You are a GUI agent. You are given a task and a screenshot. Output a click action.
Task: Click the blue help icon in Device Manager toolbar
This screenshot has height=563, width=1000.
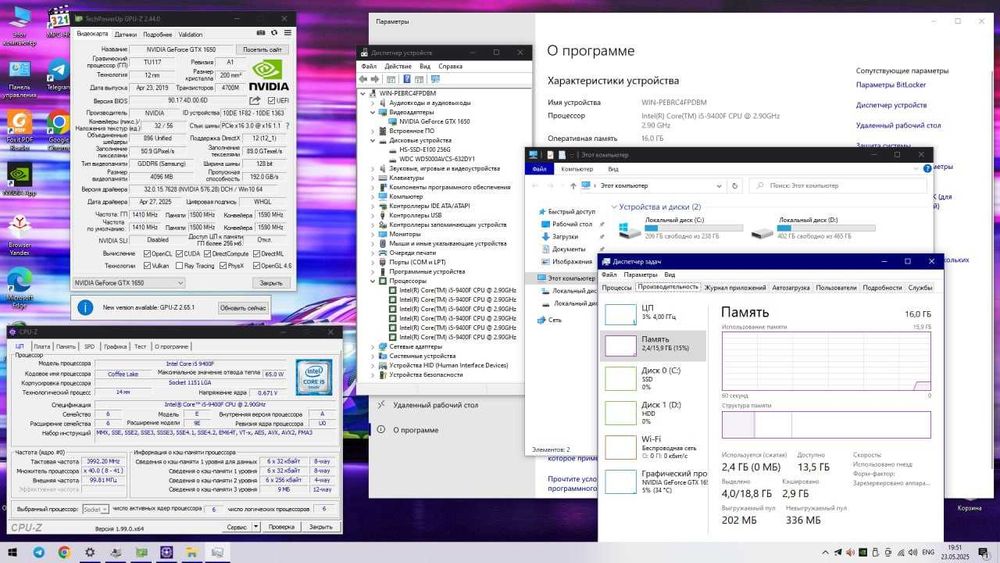pos(406,79)
